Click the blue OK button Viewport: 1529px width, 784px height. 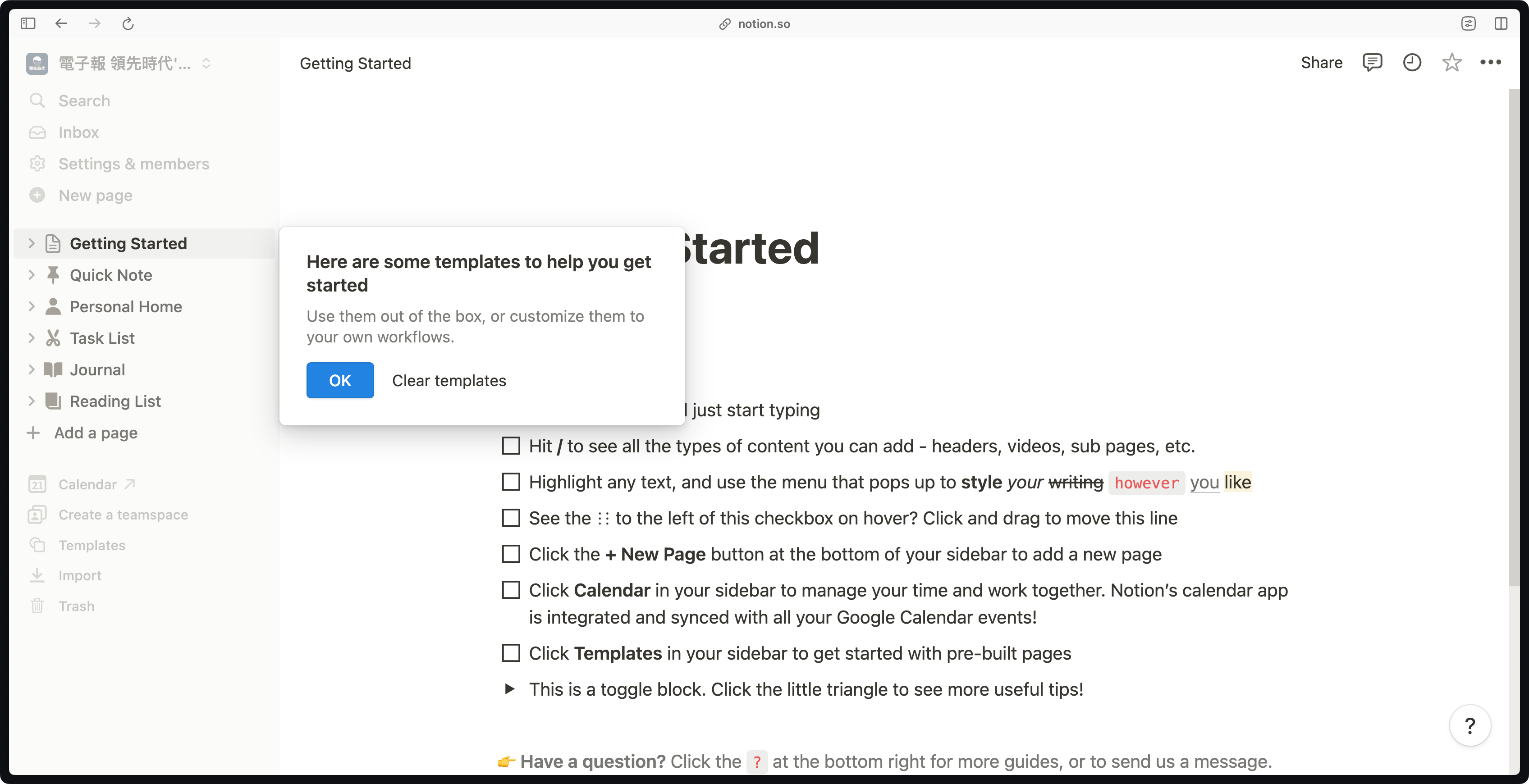coord(340,380)
